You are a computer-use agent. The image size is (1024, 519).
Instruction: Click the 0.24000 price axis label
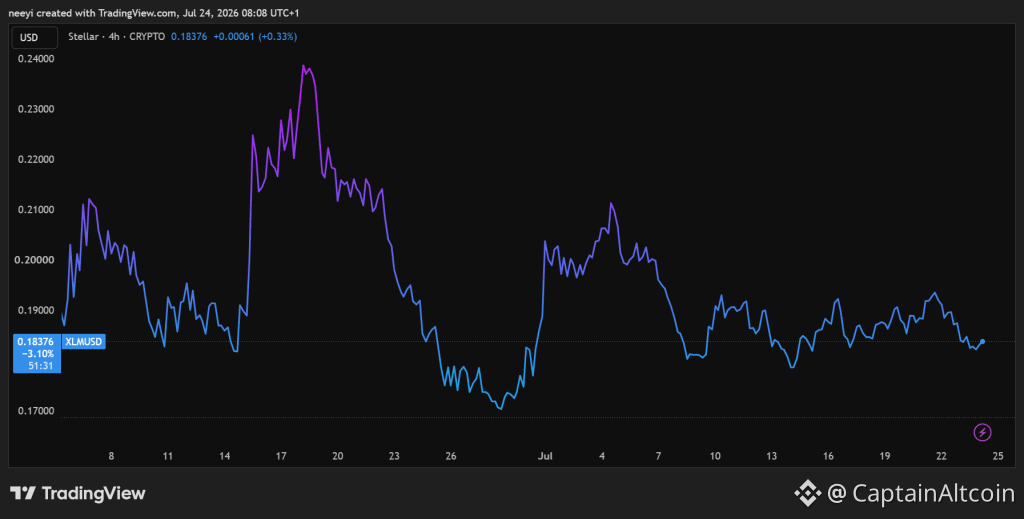pyautogui.click(x=36, y=59)
